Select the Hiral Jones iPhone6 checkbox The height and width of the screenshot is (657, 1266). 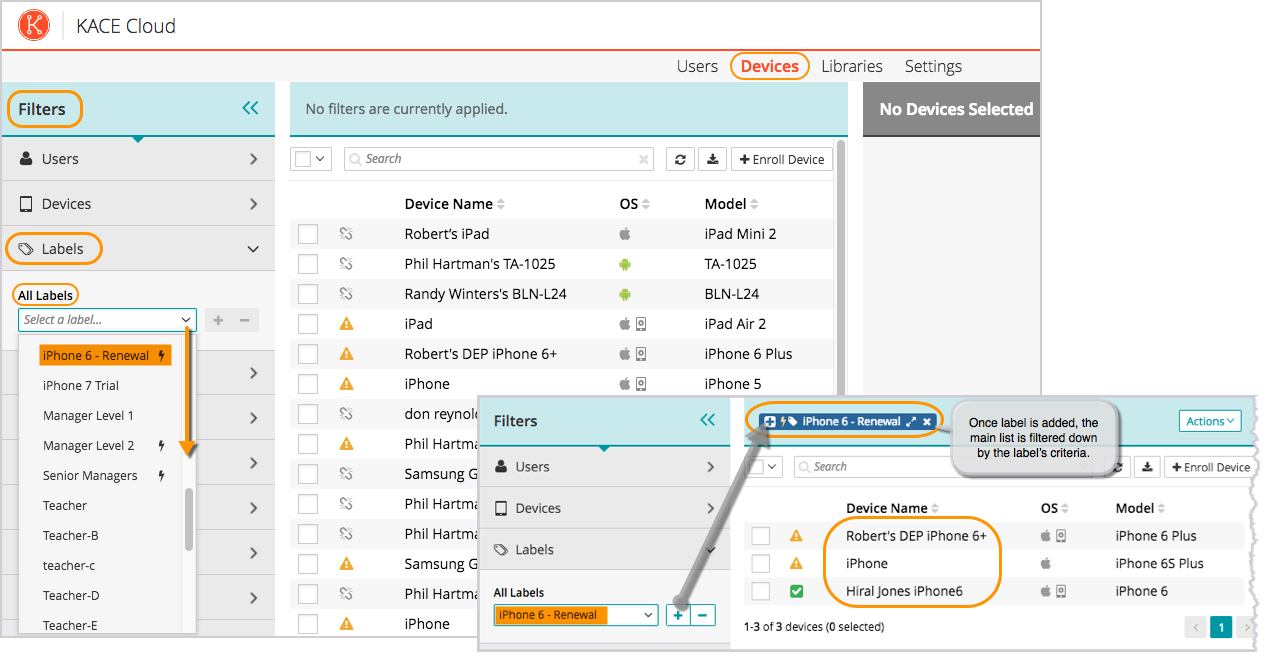(x=762, y=591)
